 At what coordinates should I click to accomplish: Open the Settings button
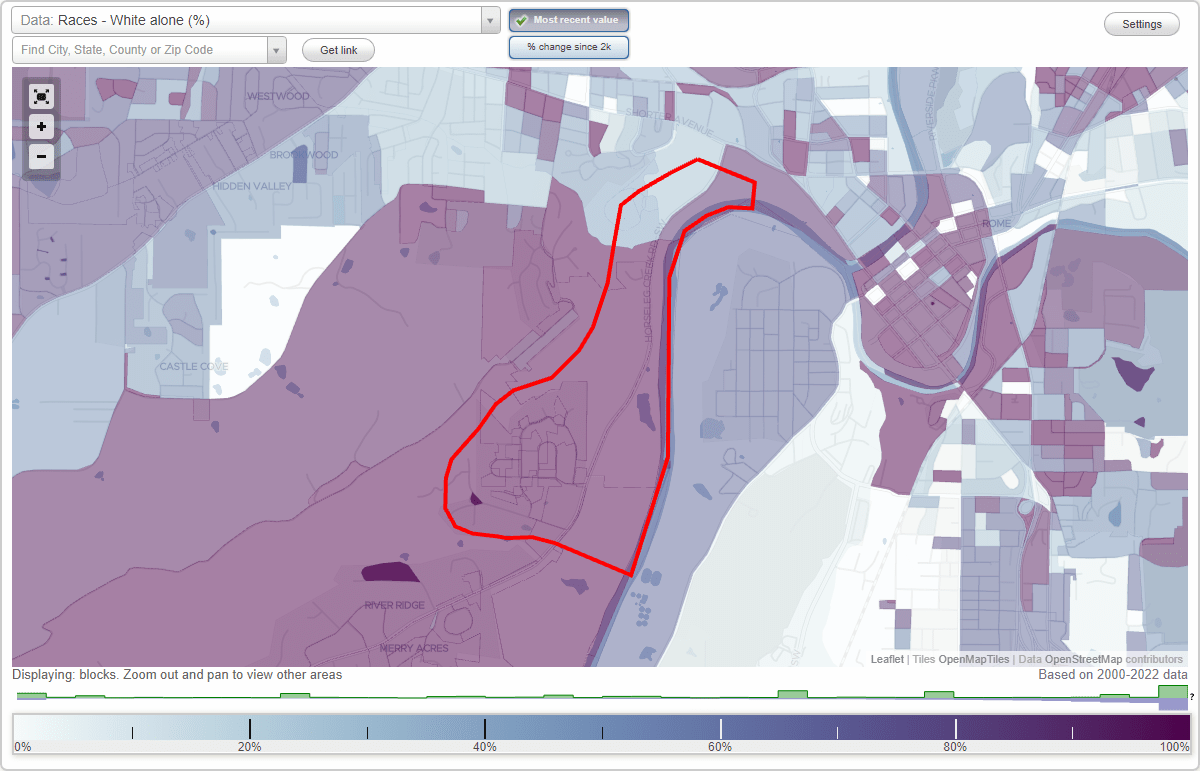coord(1142,24)
